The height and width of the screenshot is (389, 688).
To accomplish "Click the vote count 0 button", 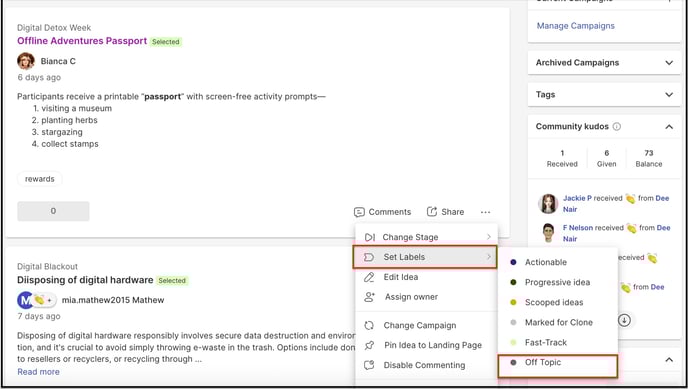I will 53,211.
